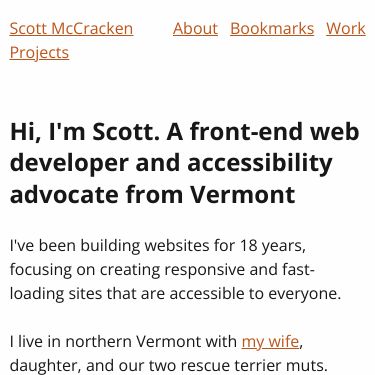
Task: Click the 'front-end web' heading text
Action: pyautogui.click(x=275, y=132)
